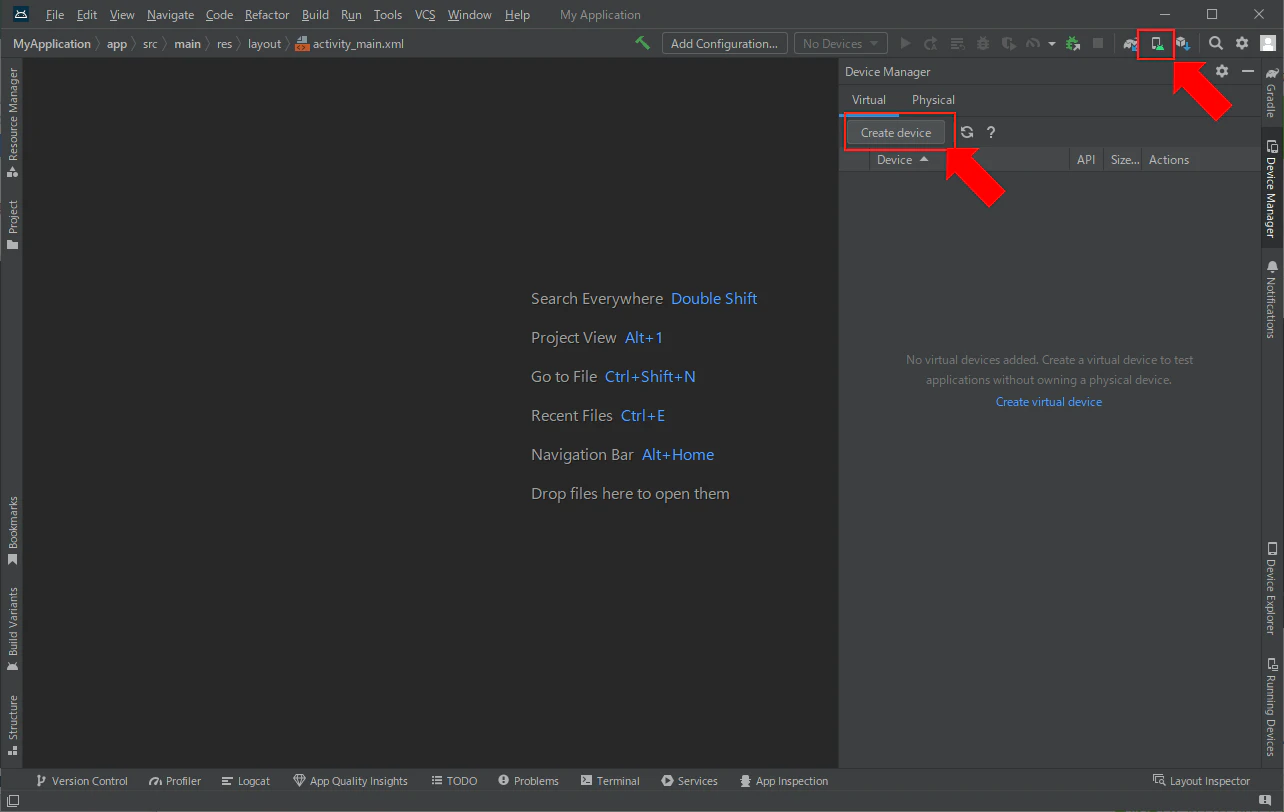Open IDE settings gear in main toolbar
The height and width of the screenshot is (812, 1284).
pyautogui.click(x=1242, y=43)
